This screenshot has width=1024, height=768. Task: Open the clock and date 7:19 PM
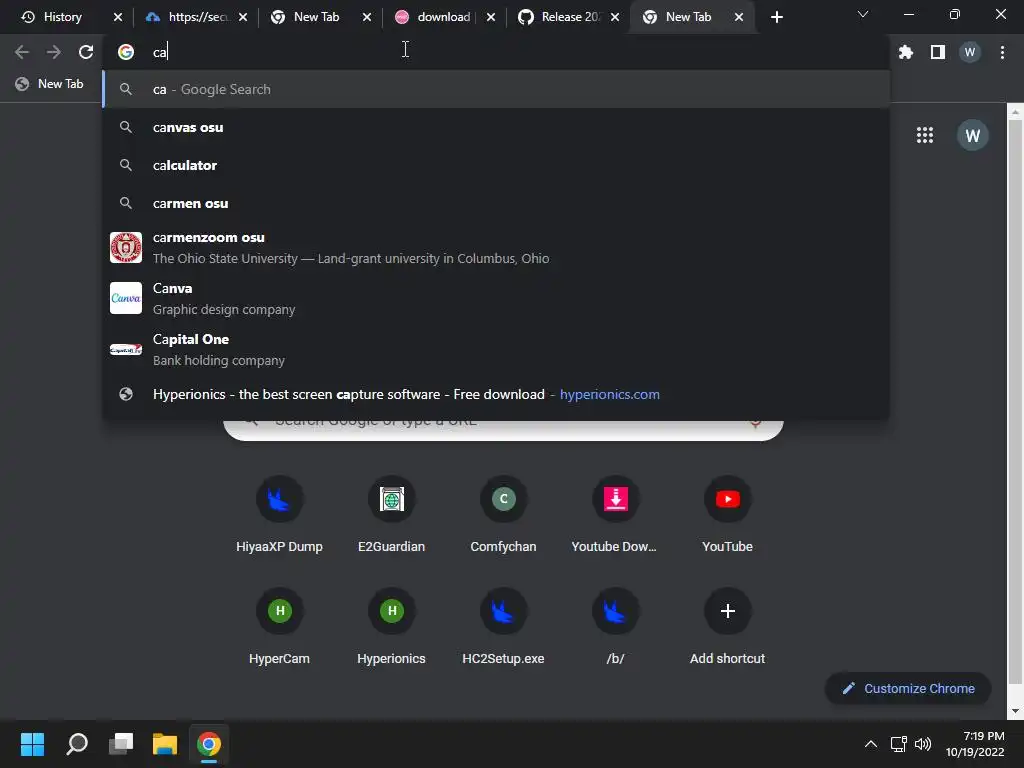coord(975,744)
